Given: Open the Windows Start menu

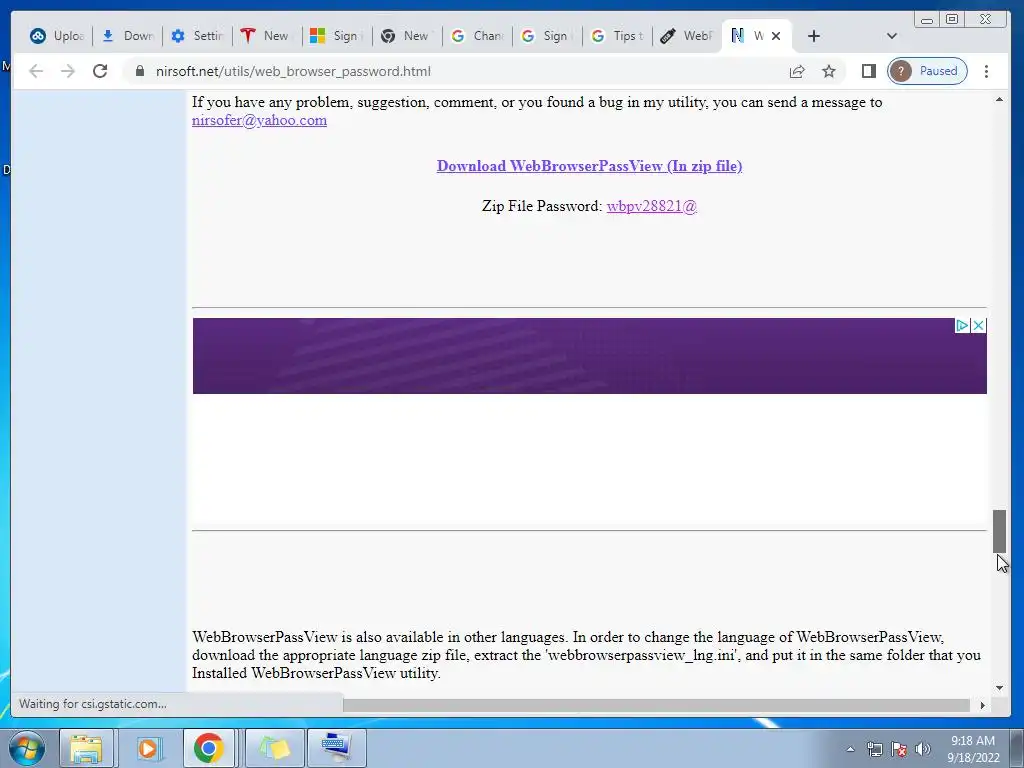Looking at the screenshot, I should 27,748.
